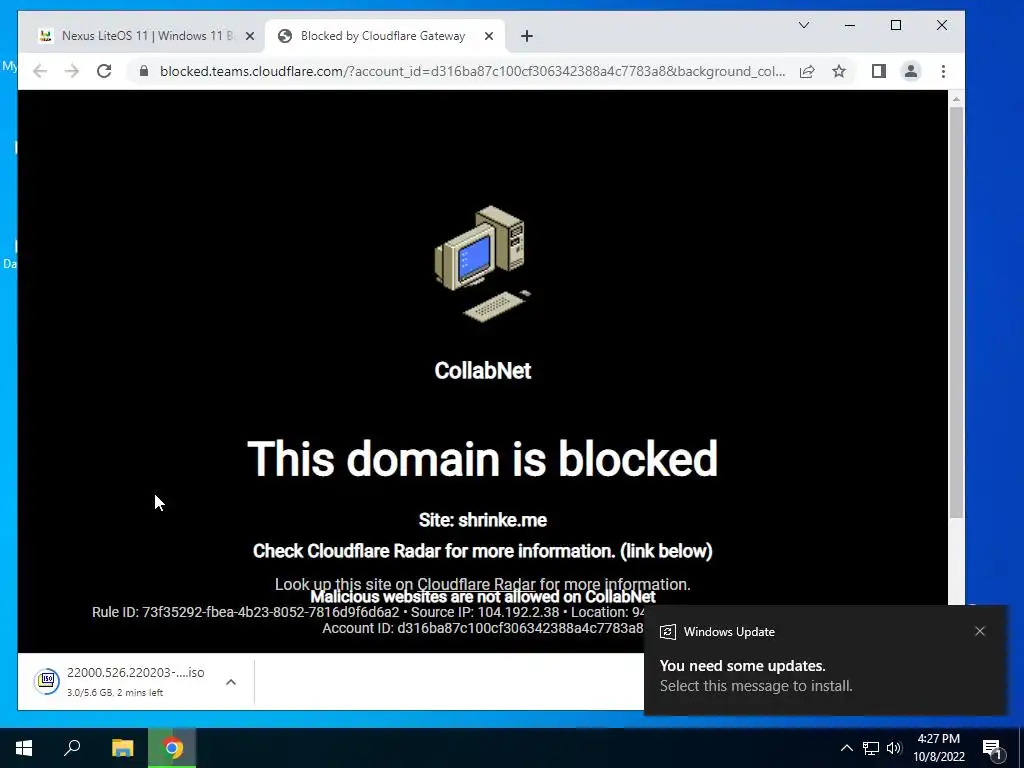Close the Nexus LiteOS 11 tab
This screenshot has height=768, width=1024.
(x=249, y=36)
